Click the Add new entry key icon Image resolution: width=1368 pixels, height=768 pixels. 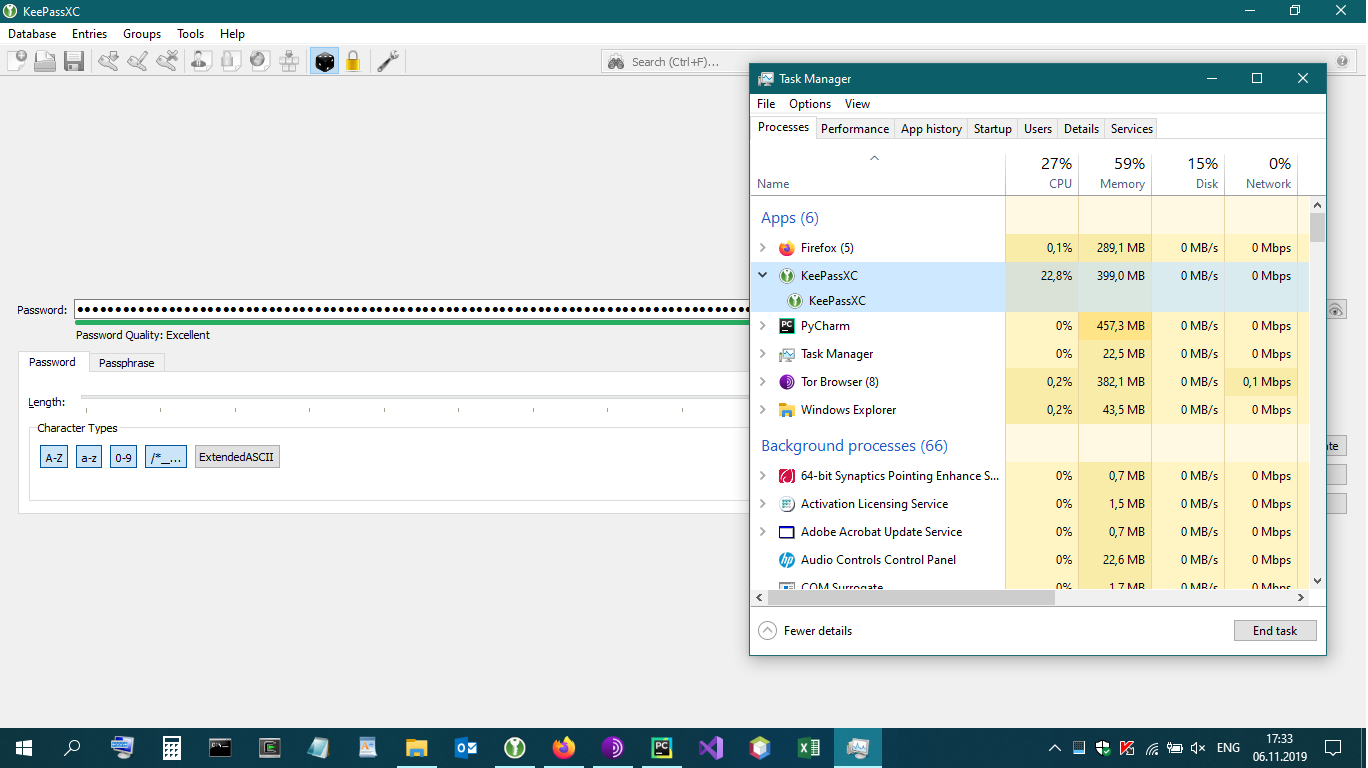pos(109,61)
